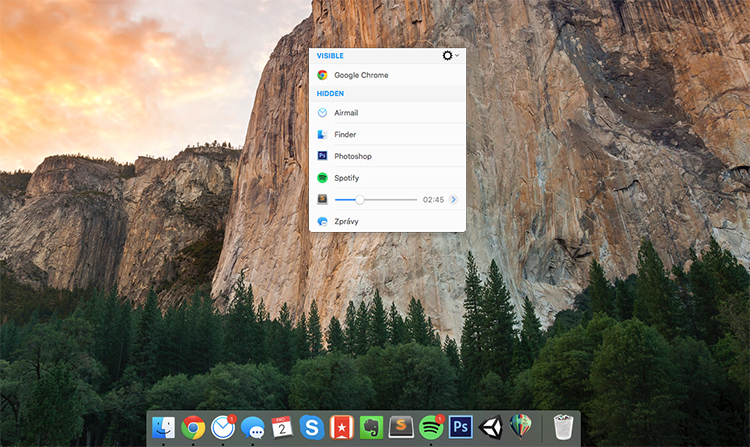This screenshot has width=750, height=447.
Task: Launch Google Chrome from the Dock
Action: point(194,428)
